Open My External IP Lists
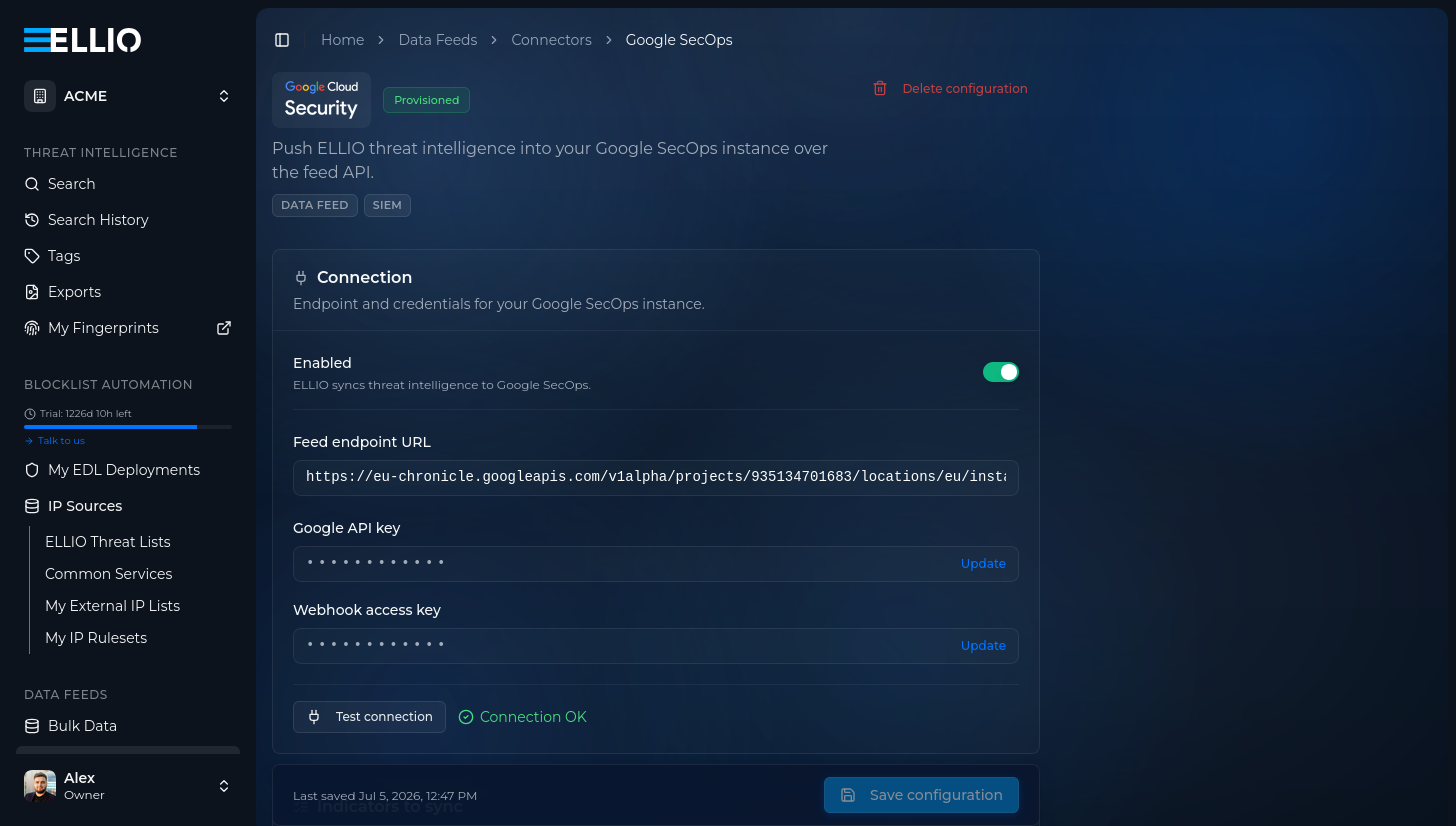The width and height of the screenshot is (1456, 826). tap(113, 606)
